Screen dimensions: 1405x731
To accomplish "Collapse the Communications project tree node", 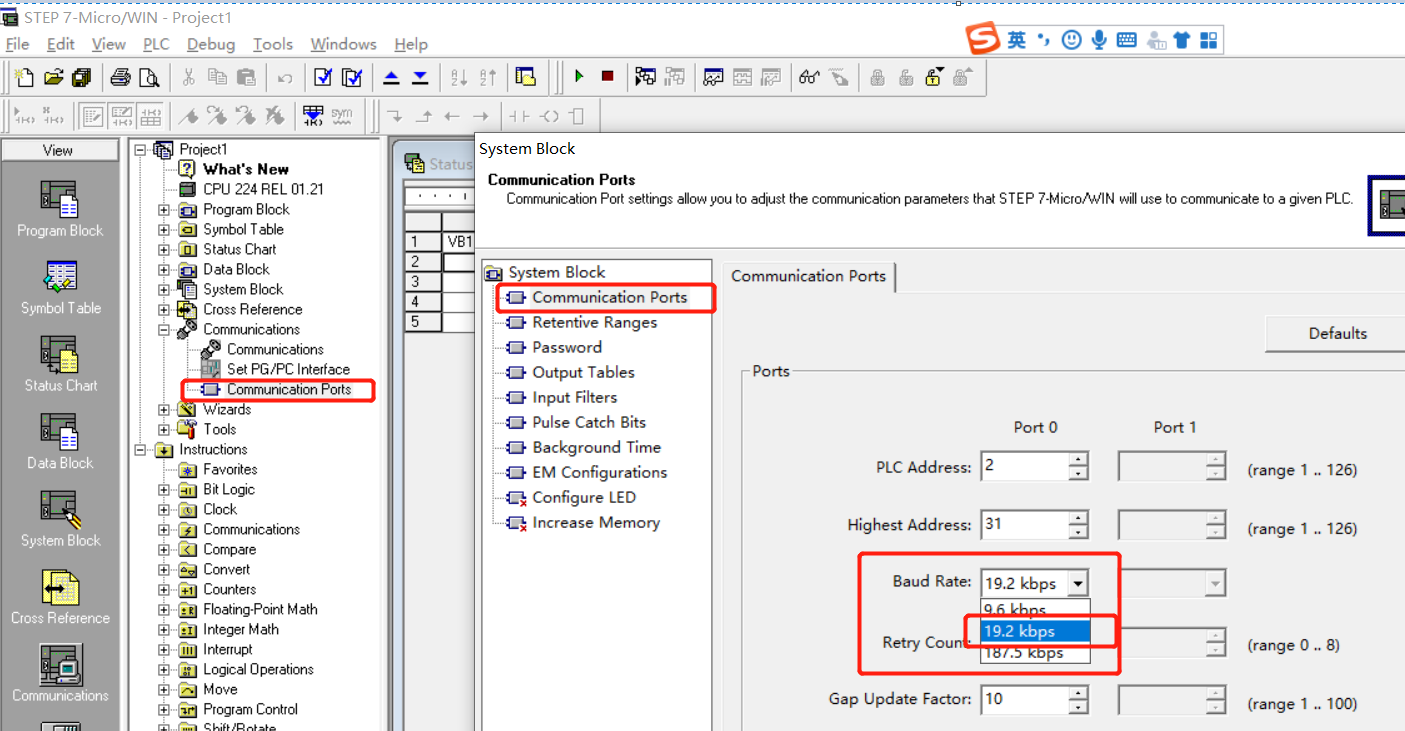I will [164, 329].
